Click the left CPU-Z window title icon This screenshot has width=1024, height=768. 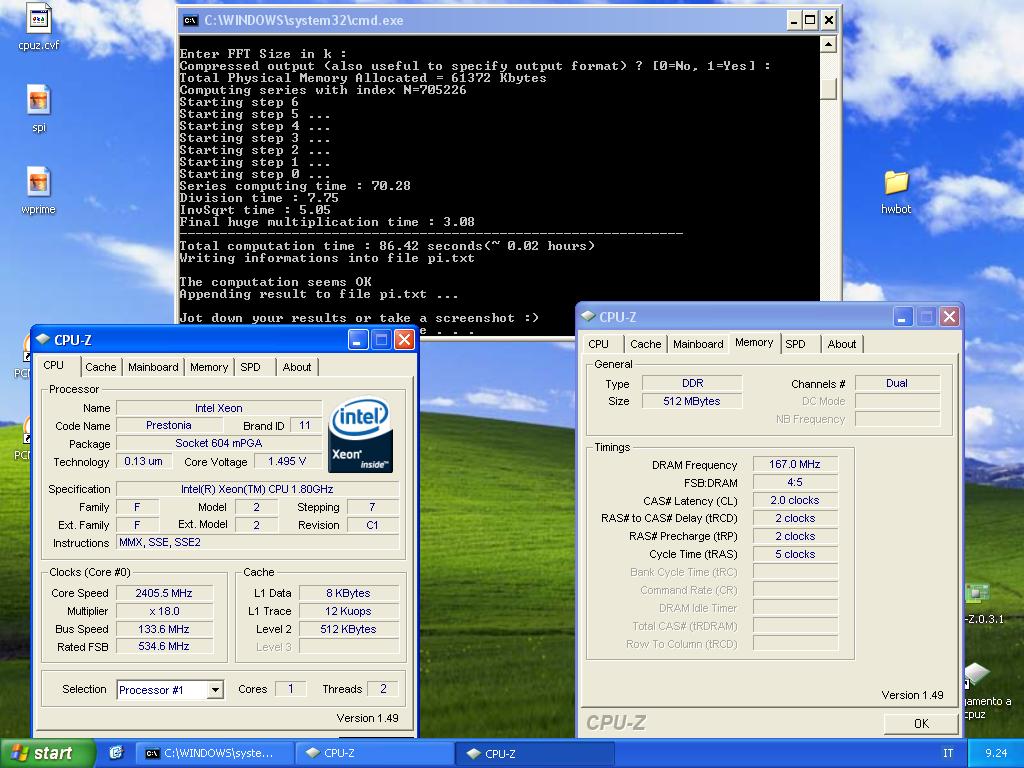[43, 340]
